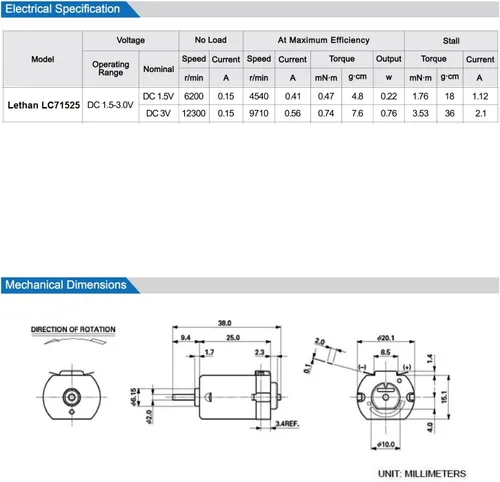
Task: Click the no-load speed value '12300'
Action: 194,114
